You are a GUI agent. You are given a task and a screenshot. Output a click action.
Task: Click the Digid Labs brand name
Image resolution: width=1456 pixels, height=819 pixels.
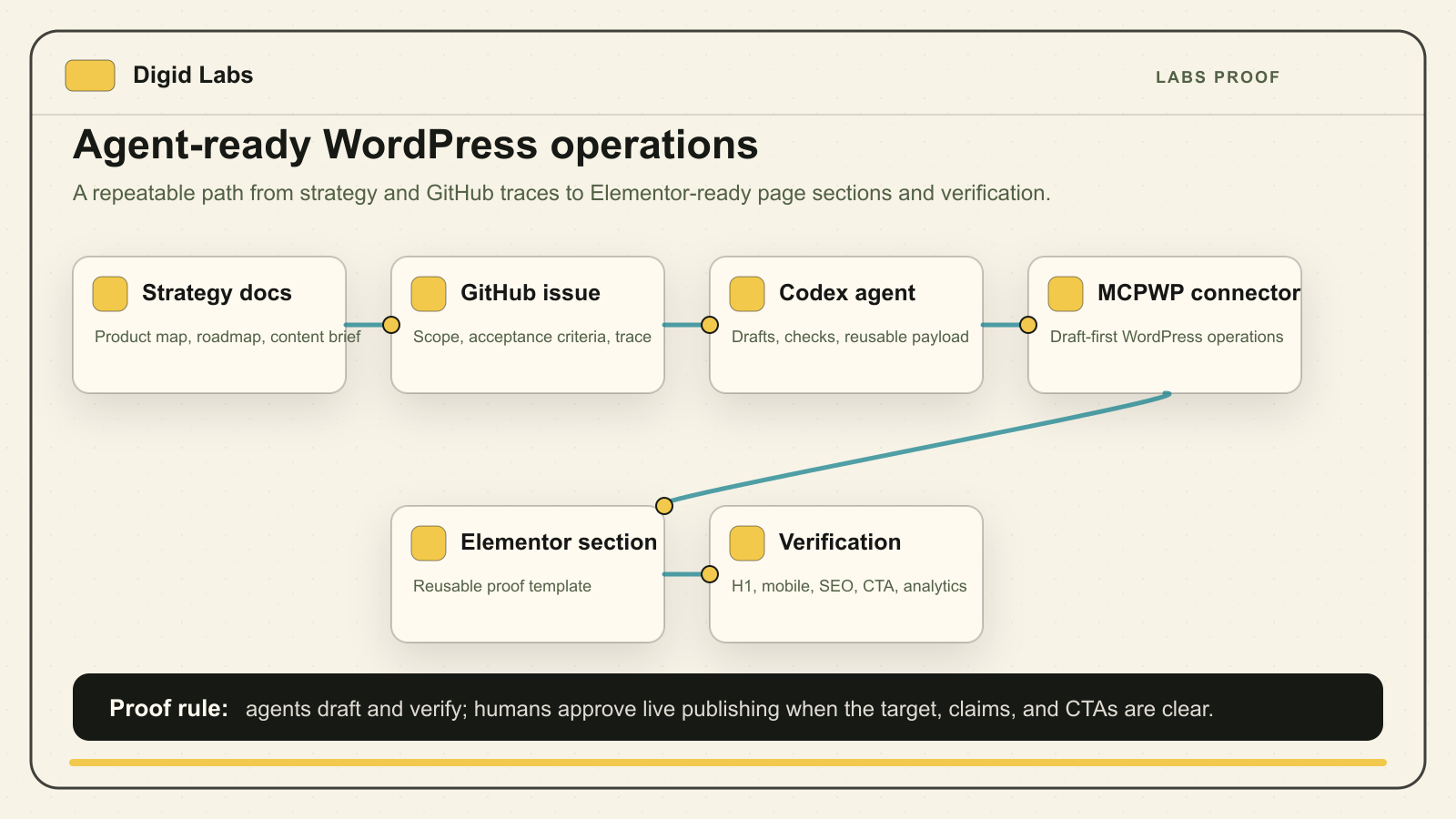click(193, 76)
